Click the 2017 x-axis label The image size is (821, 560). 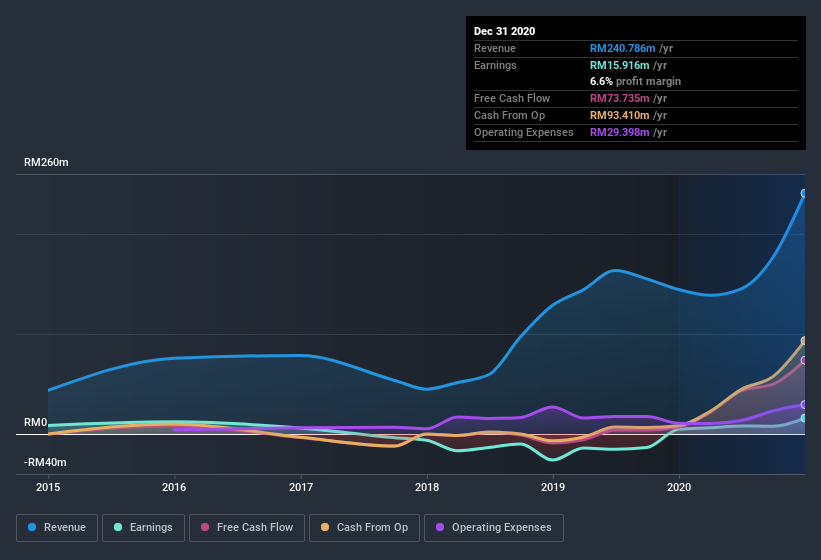click(x=301, y=487)
